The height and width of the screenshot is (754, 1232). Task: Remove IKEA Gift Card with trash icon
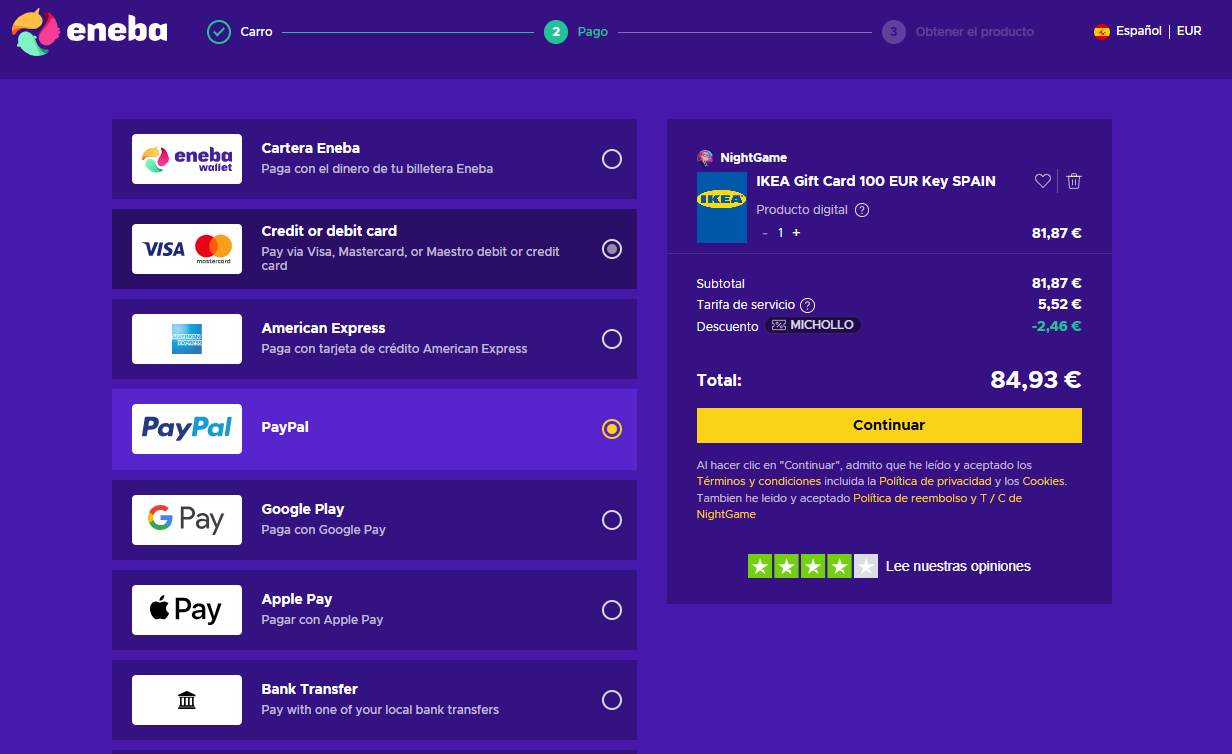coord(1074,181)
